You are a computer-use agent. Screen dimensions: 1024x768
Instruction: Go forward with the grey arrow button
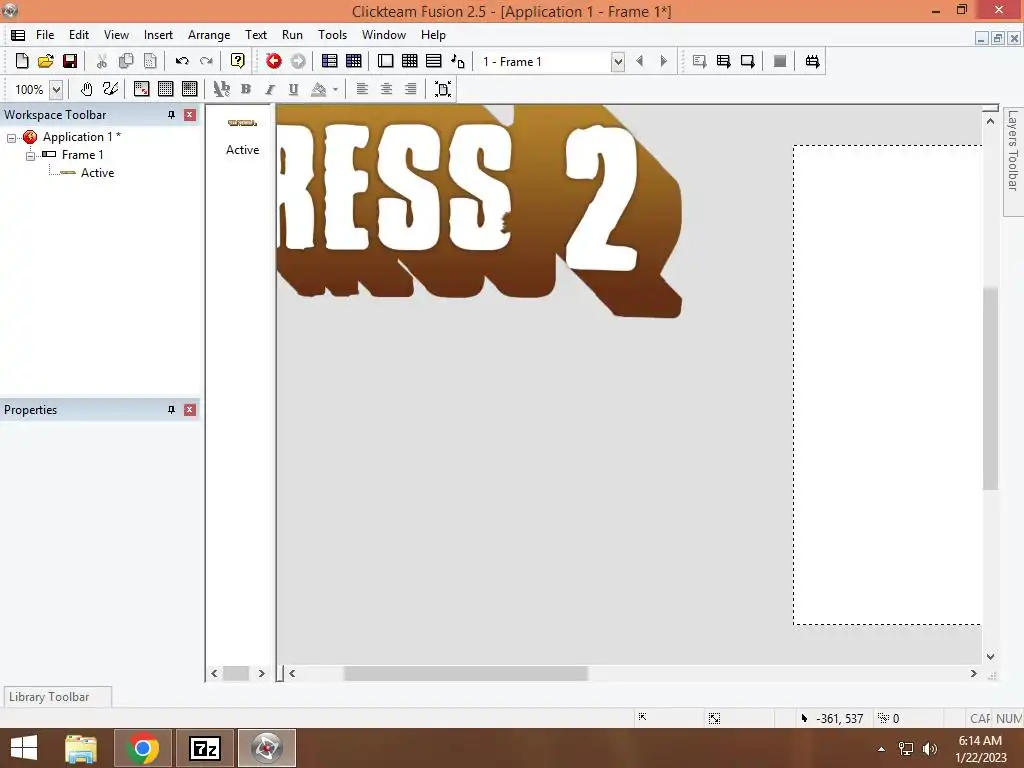[x=298, y=61]
